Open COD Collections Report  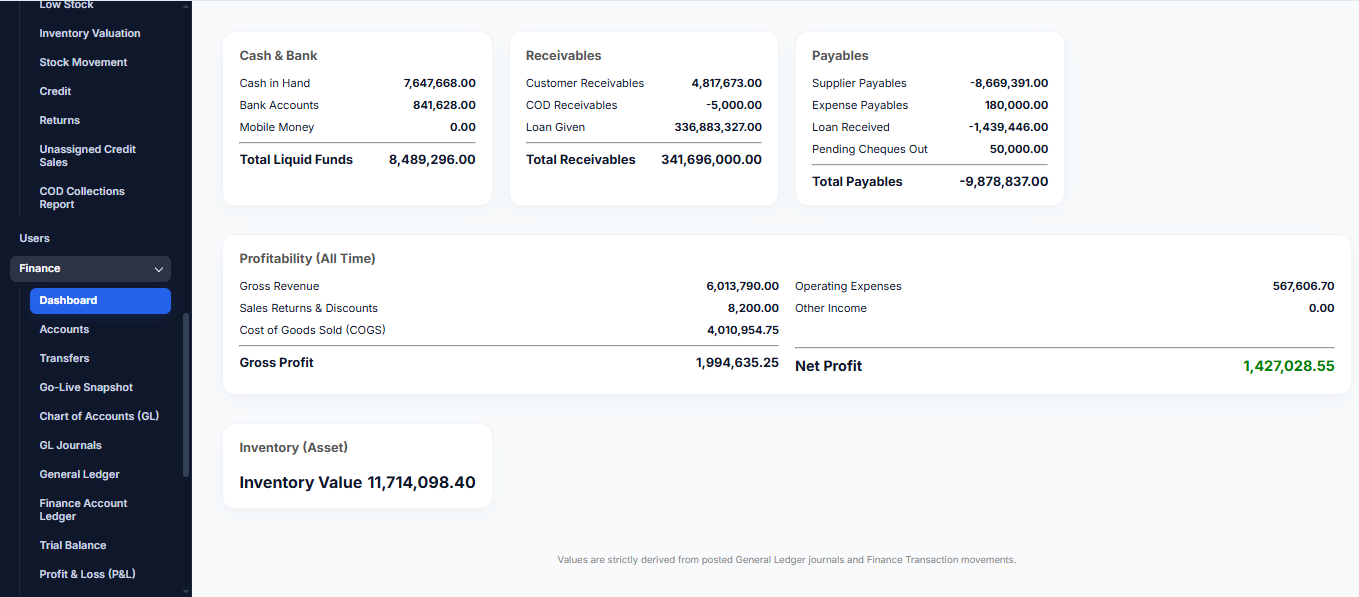coord(82,197)
